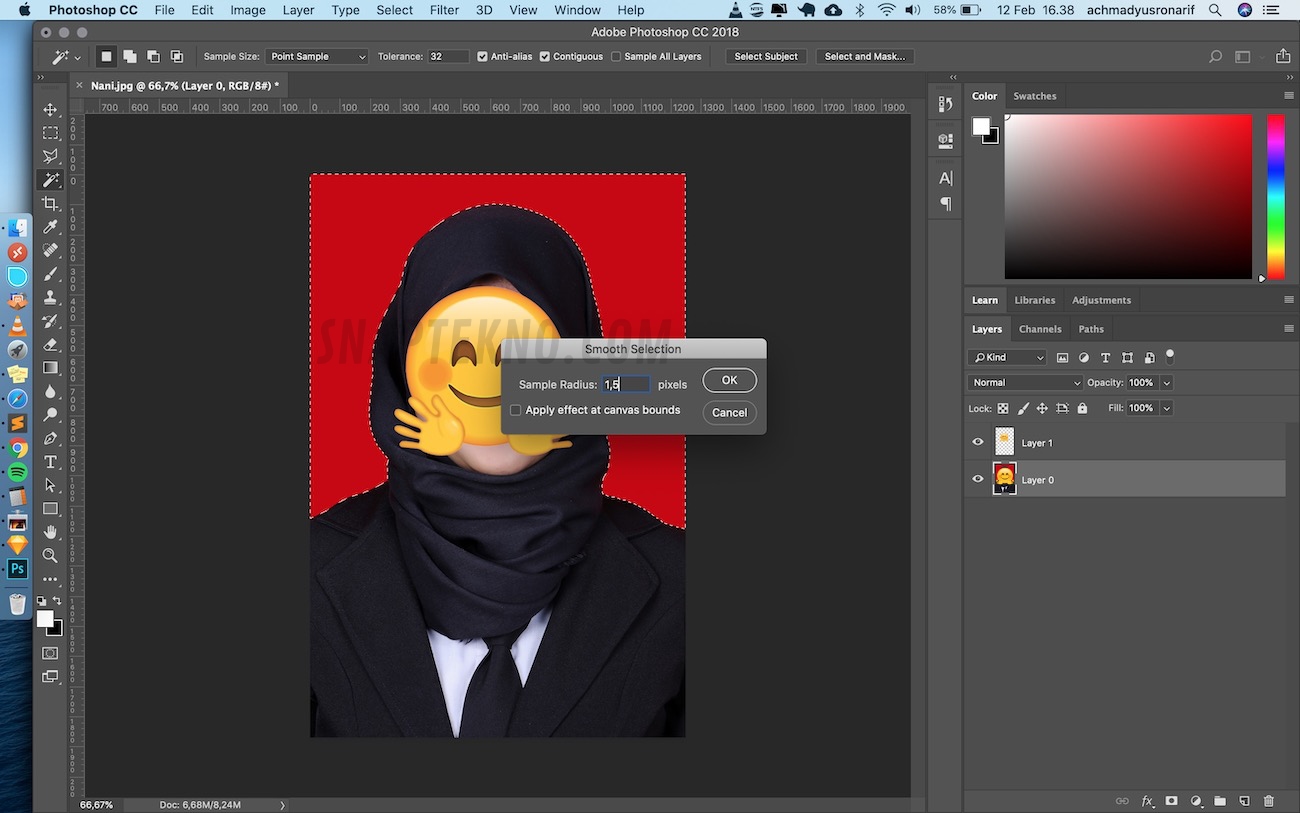Hide Layer 1 visibility eye
This screenshot has width=1300, height=813.
coord(978,442)
